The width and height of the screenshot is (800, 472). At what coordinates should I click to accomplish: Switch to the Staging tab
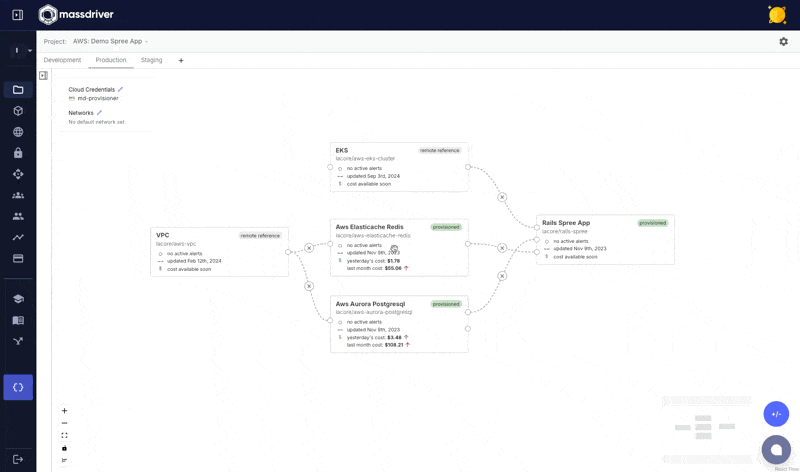151,60
